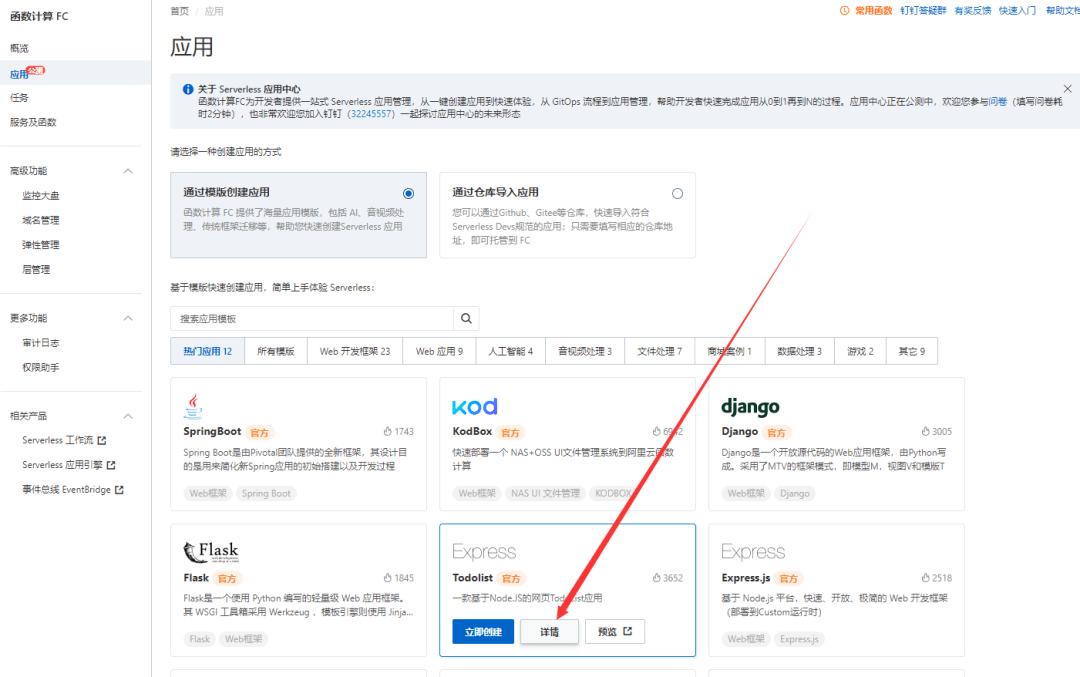The height and width of the screenshot is (677, 1080).
Task: Switch to 游戏 2 tab
Action: click(860, 351)
